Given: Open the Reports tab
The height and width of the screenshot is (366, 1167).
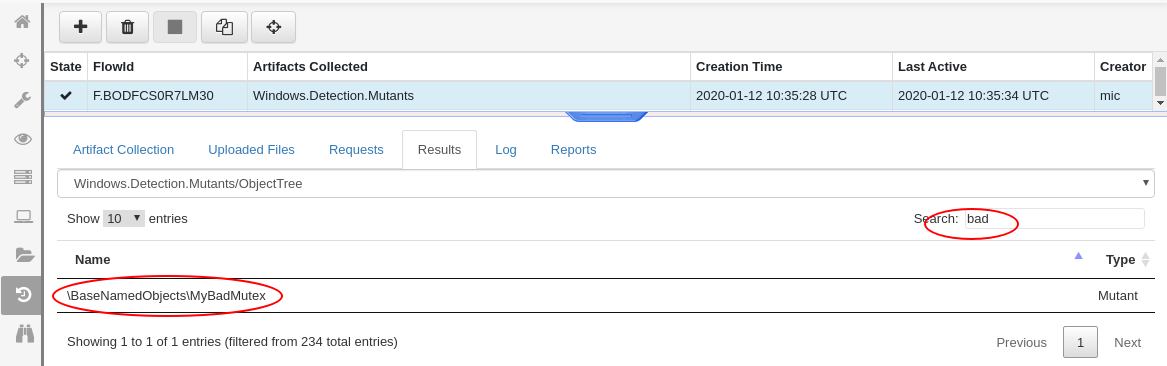Looking at the screenshot, I should [574, 150].
